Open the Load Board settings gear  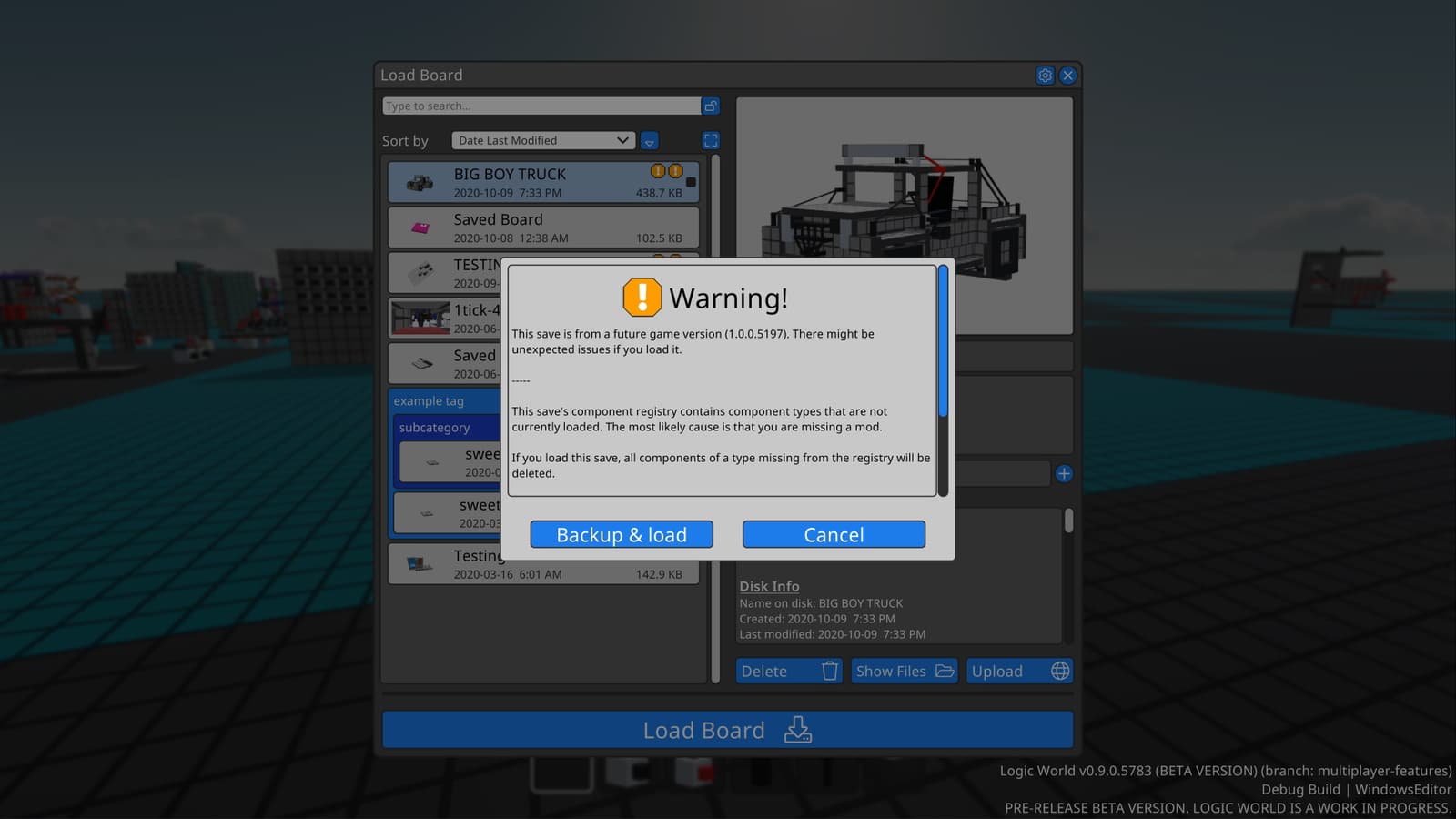click(x=1045, y=76)
